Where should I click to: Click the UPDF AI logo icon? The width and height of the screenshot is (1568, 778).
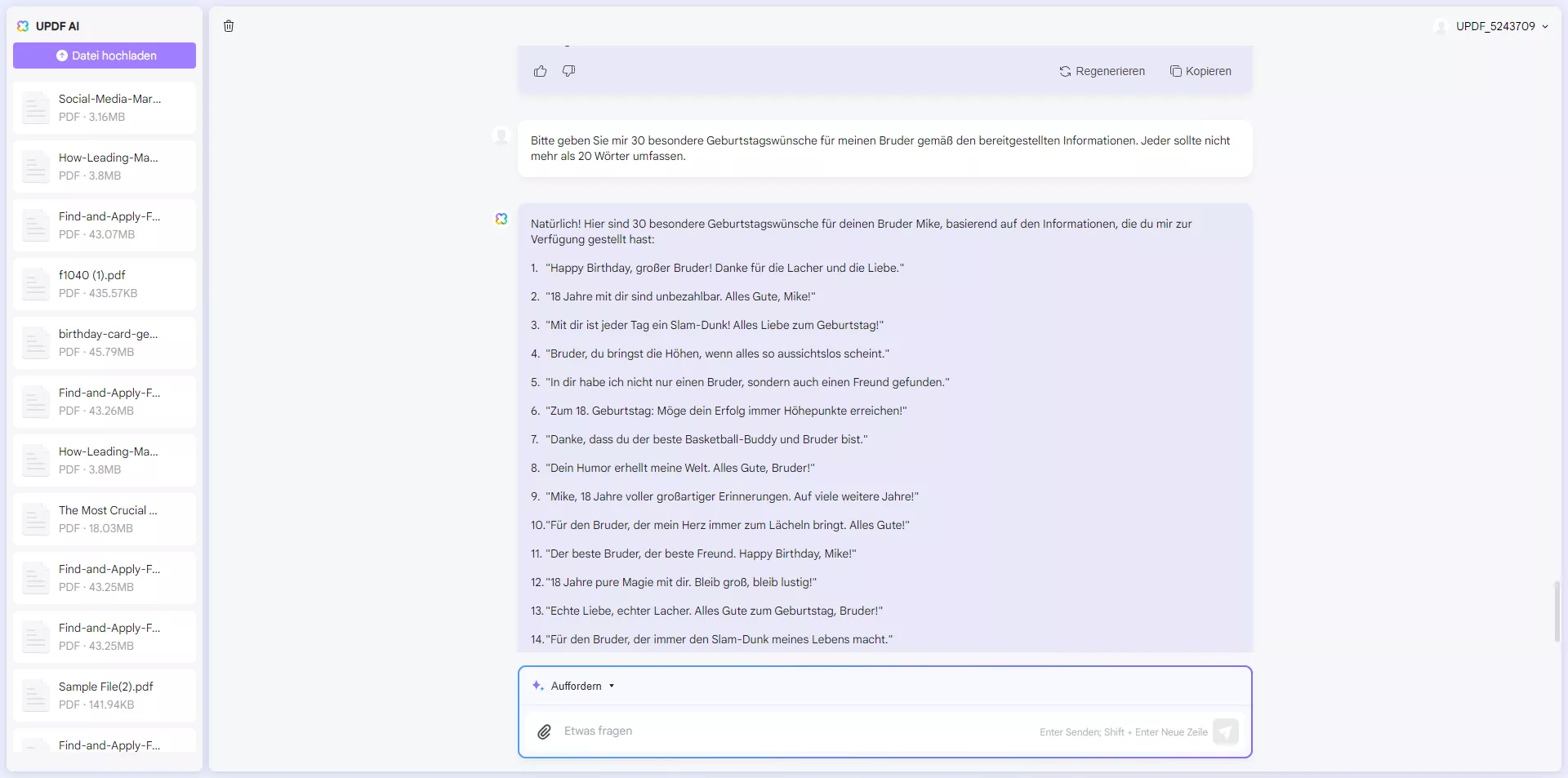(23, 26)
